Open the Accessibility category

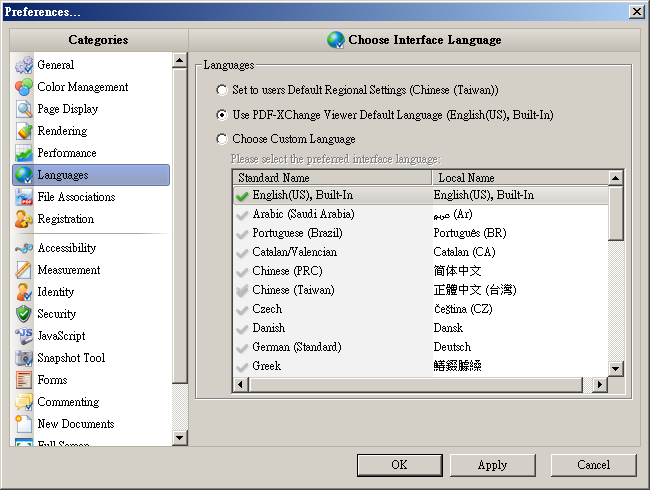[91, 248]
